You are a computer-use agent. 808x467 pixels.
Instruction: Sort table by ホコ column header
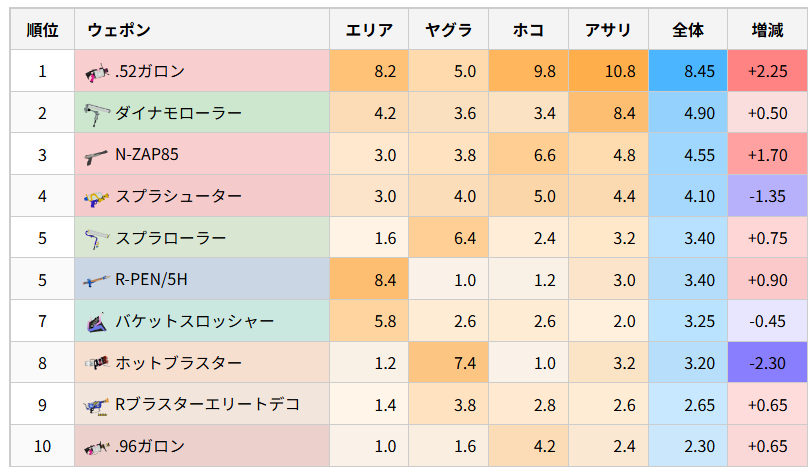pos(528,30)
